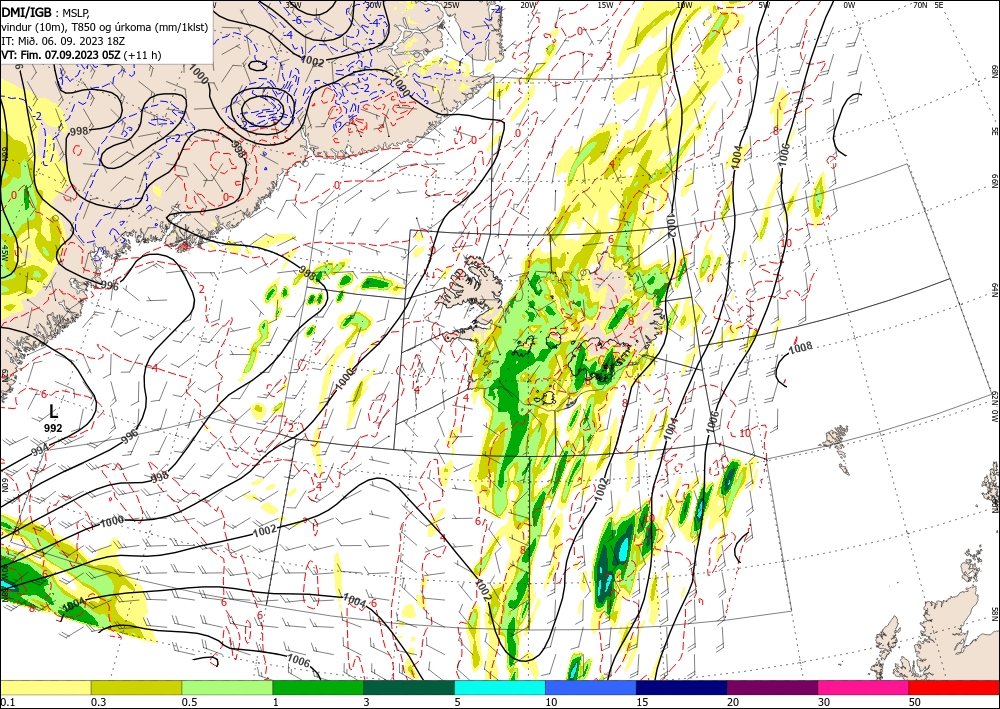Click legend scale value '15'
The height and width of the screenshot is (709, 1000).
pyautogui.click(x=642, y=702)
